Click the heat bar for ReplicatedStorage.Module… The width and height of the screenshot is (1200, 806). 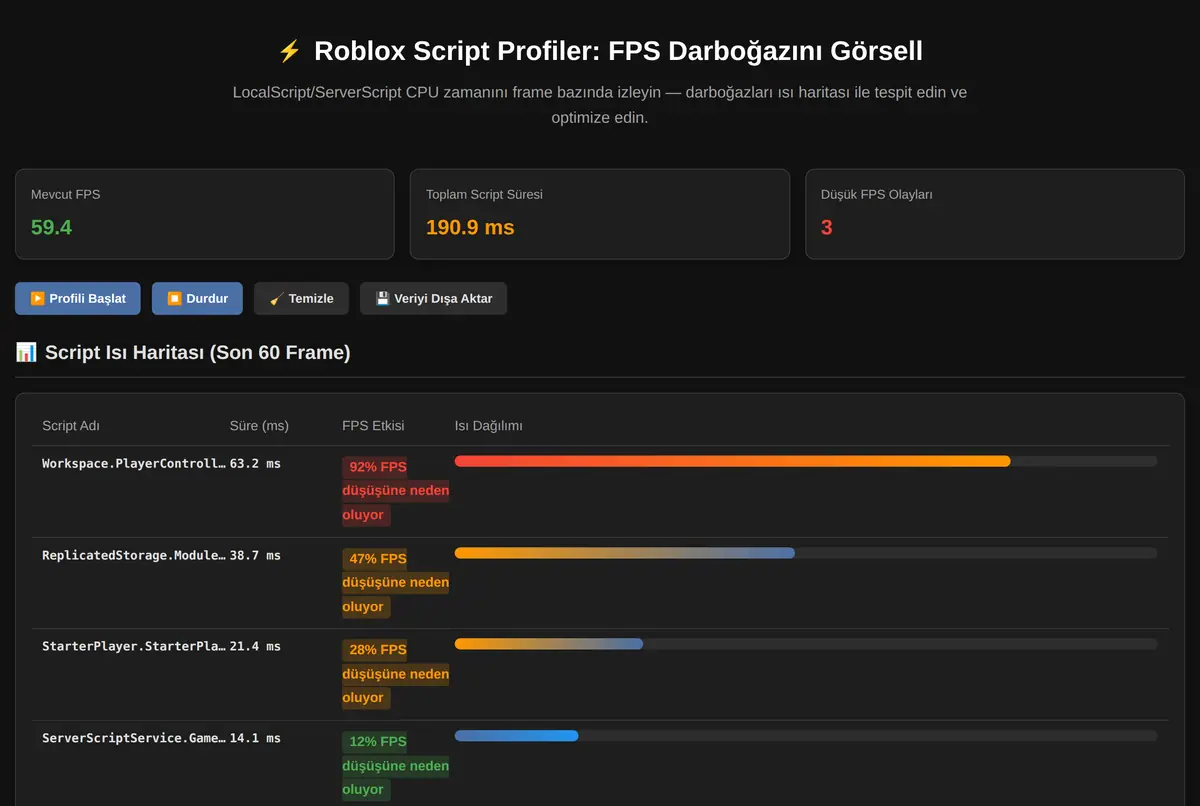pyautogui.click(x=624, y=553)
